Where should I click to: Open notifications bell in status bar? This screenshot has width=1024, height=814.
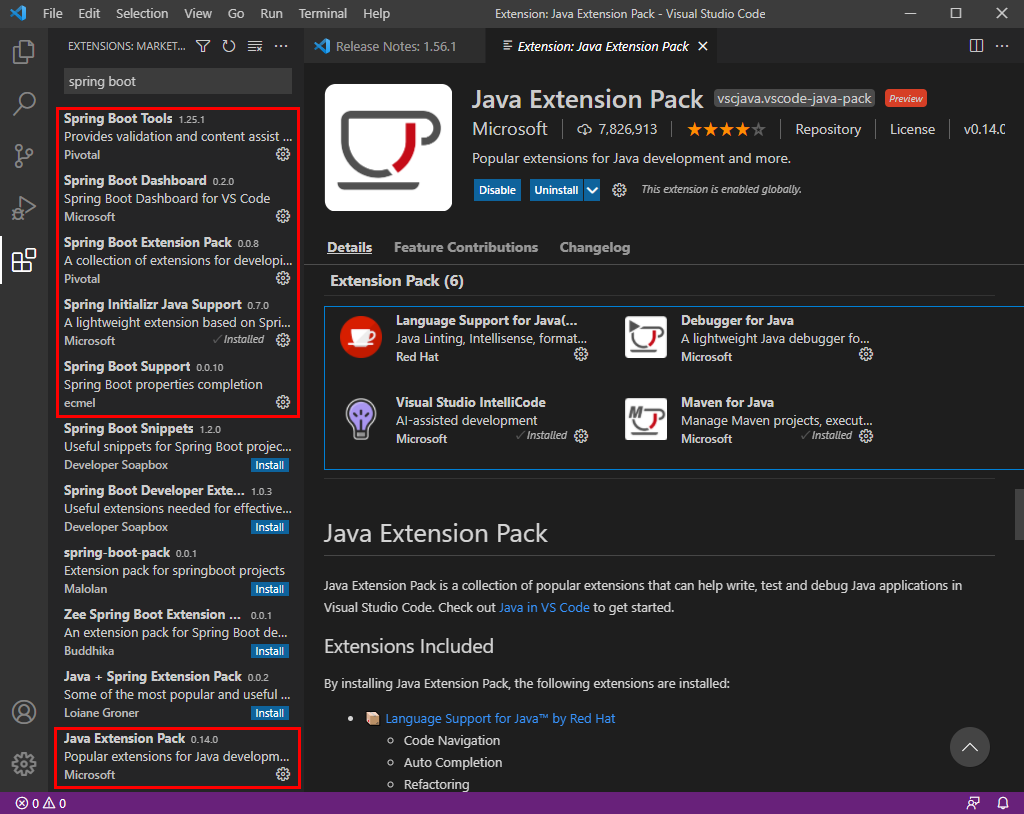[1003, 803]
